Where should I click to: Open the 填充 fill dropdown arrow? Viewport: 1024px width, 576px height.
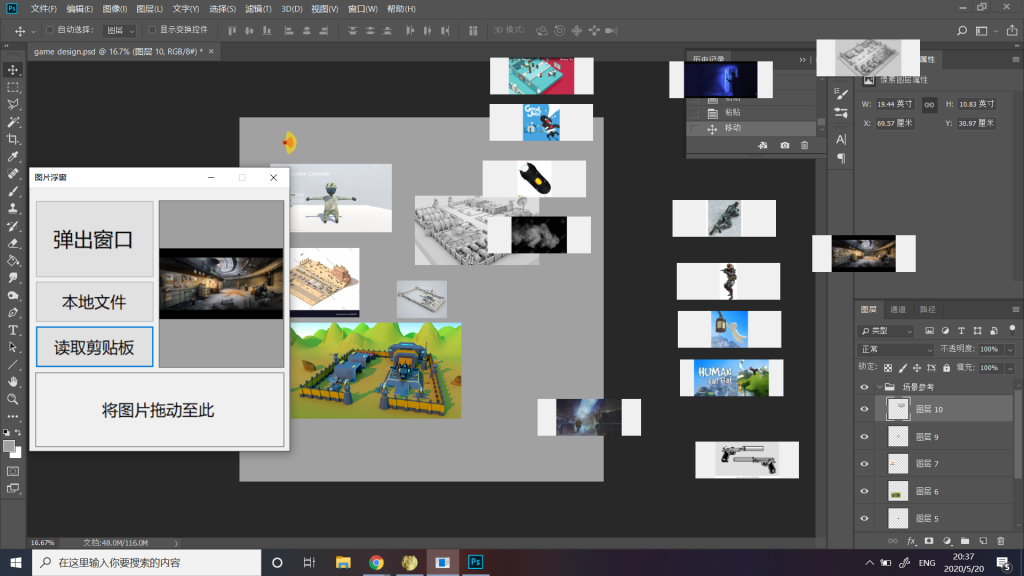pos(1010,368)
